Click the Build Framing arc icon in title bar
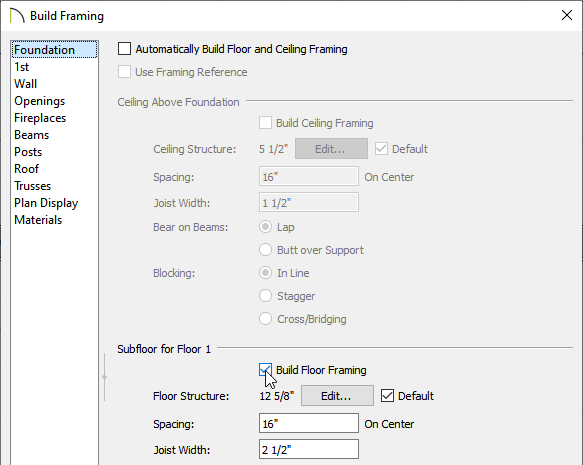Viewport: 583px width, 465px height. click(17, 16)
